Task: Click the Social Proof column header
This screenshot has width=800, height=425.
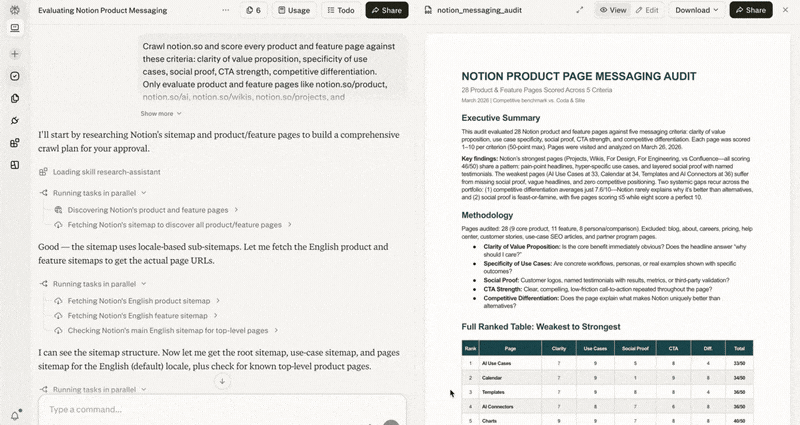Action: tap(635, 348)
